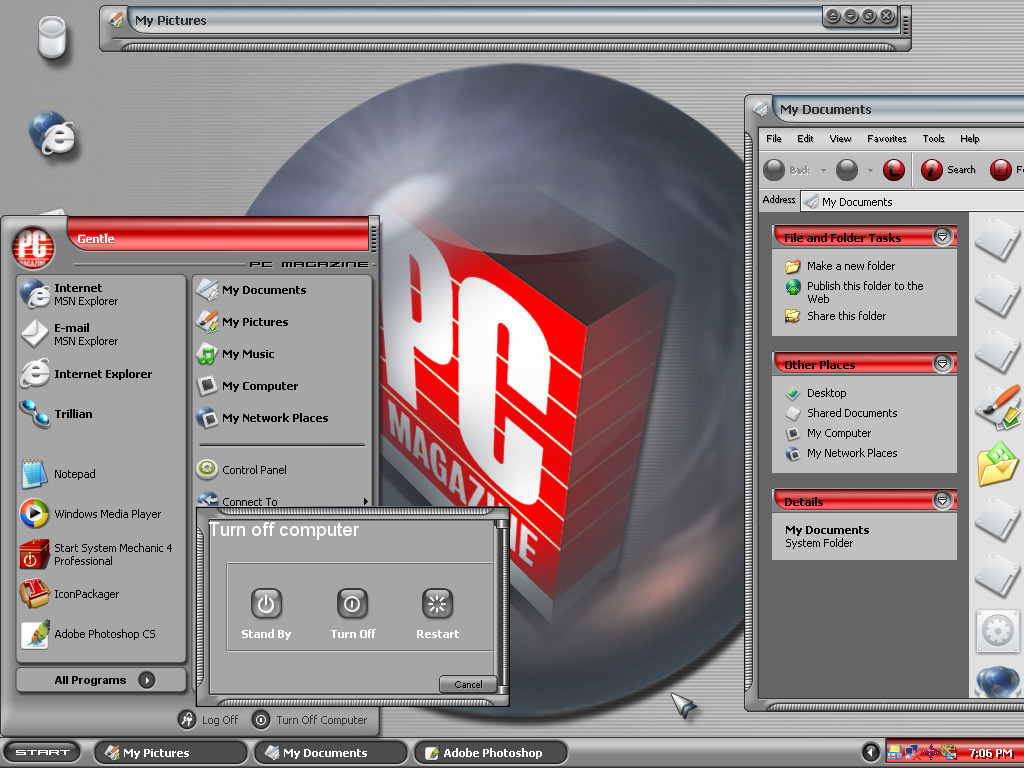Open Back history dropdown arrow
The height and width of the screenshot is (768, 1024).
pos(823,170)
